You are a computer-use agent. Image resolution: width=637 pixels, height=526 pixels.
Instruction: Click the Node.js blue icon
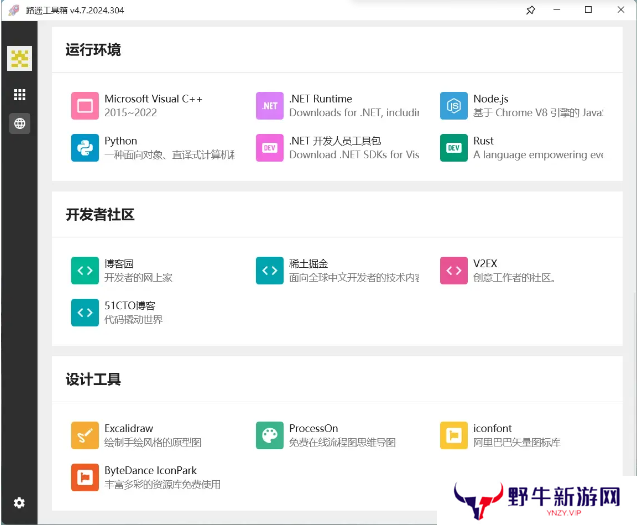pos(454,106)
